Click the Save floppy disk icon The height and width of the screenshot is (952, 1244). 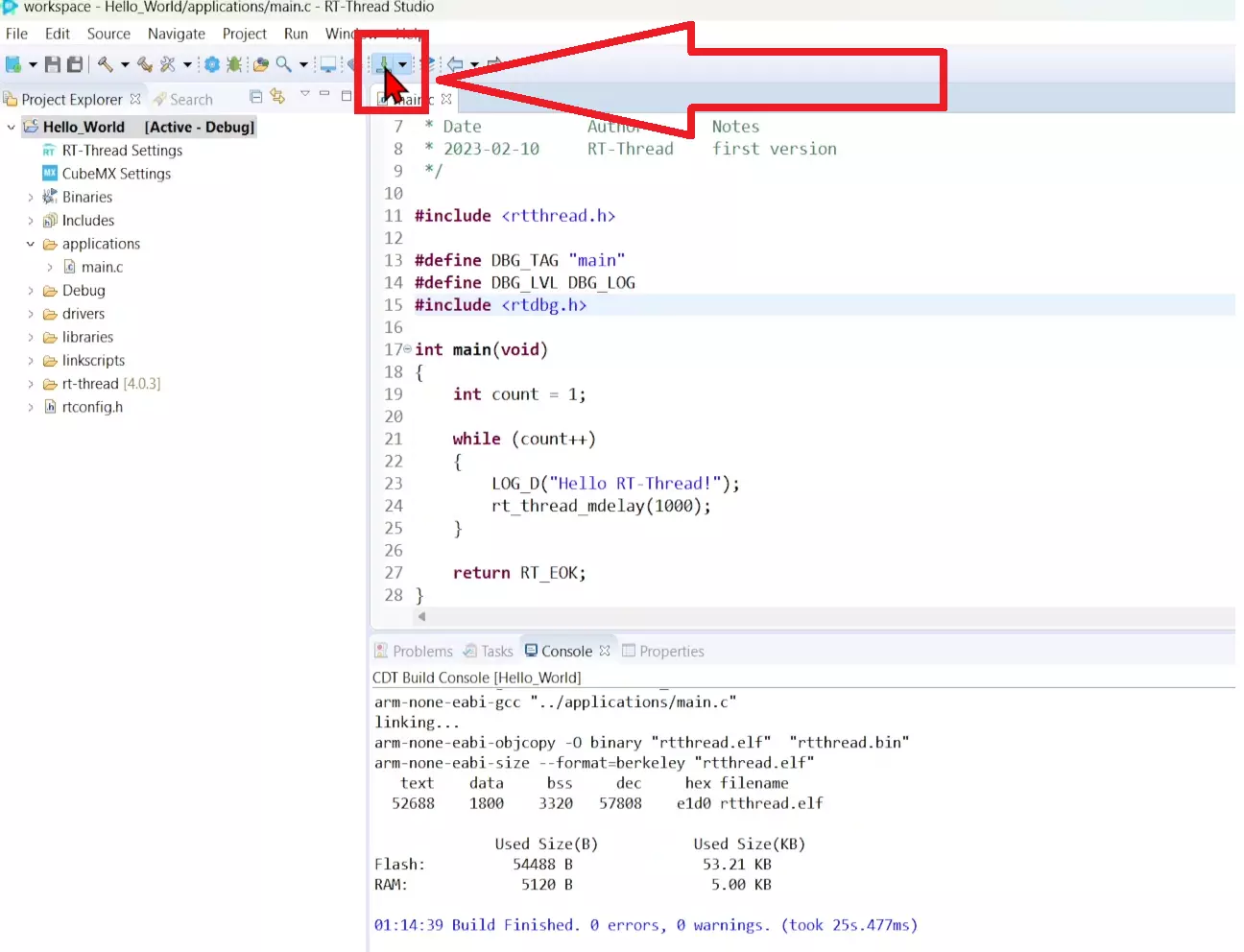[53, 64]
